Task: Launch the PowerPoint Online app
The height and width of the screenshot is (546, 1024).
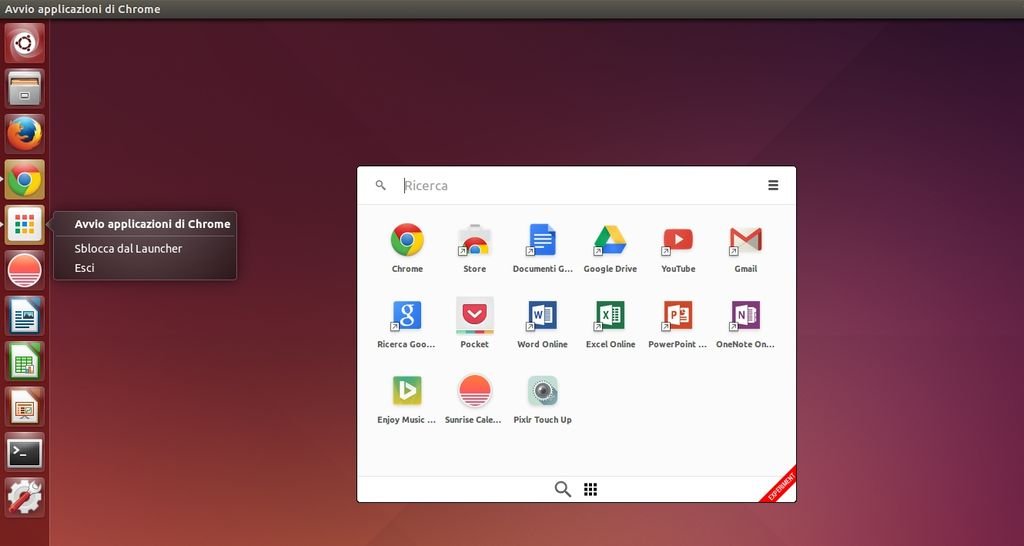Action: click(x=677, y=316)
